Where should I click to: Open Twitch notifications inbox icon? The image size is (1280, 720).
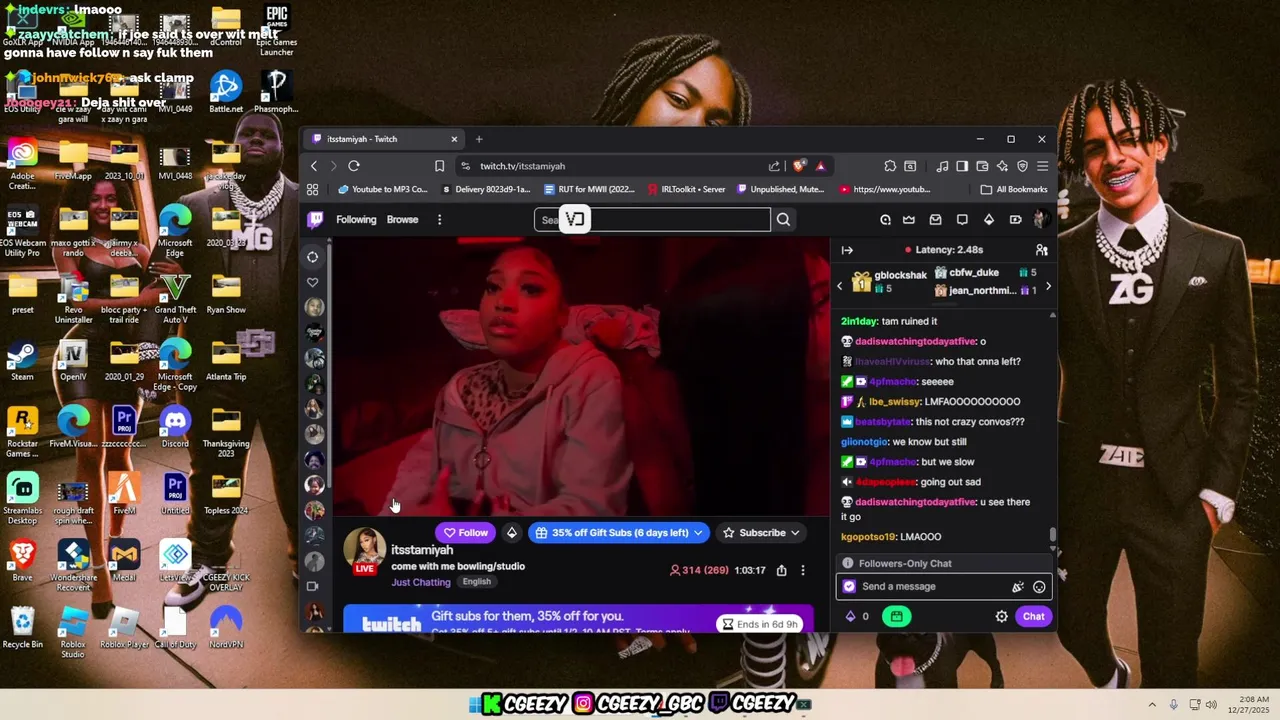pyautogui.click(x=935, y=220)
